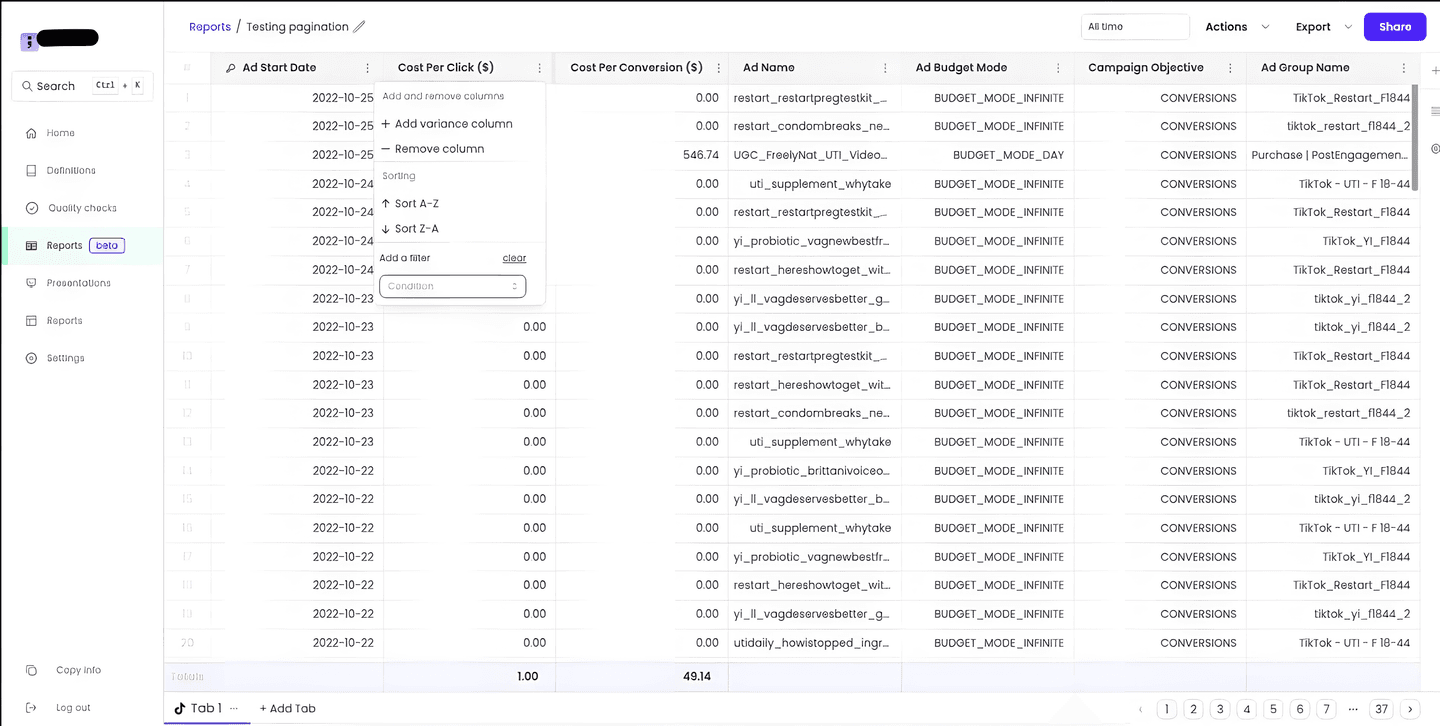Open the column menu for Ad Name
This screenshot has height=726, width=1440.
(x=885, y=67)
